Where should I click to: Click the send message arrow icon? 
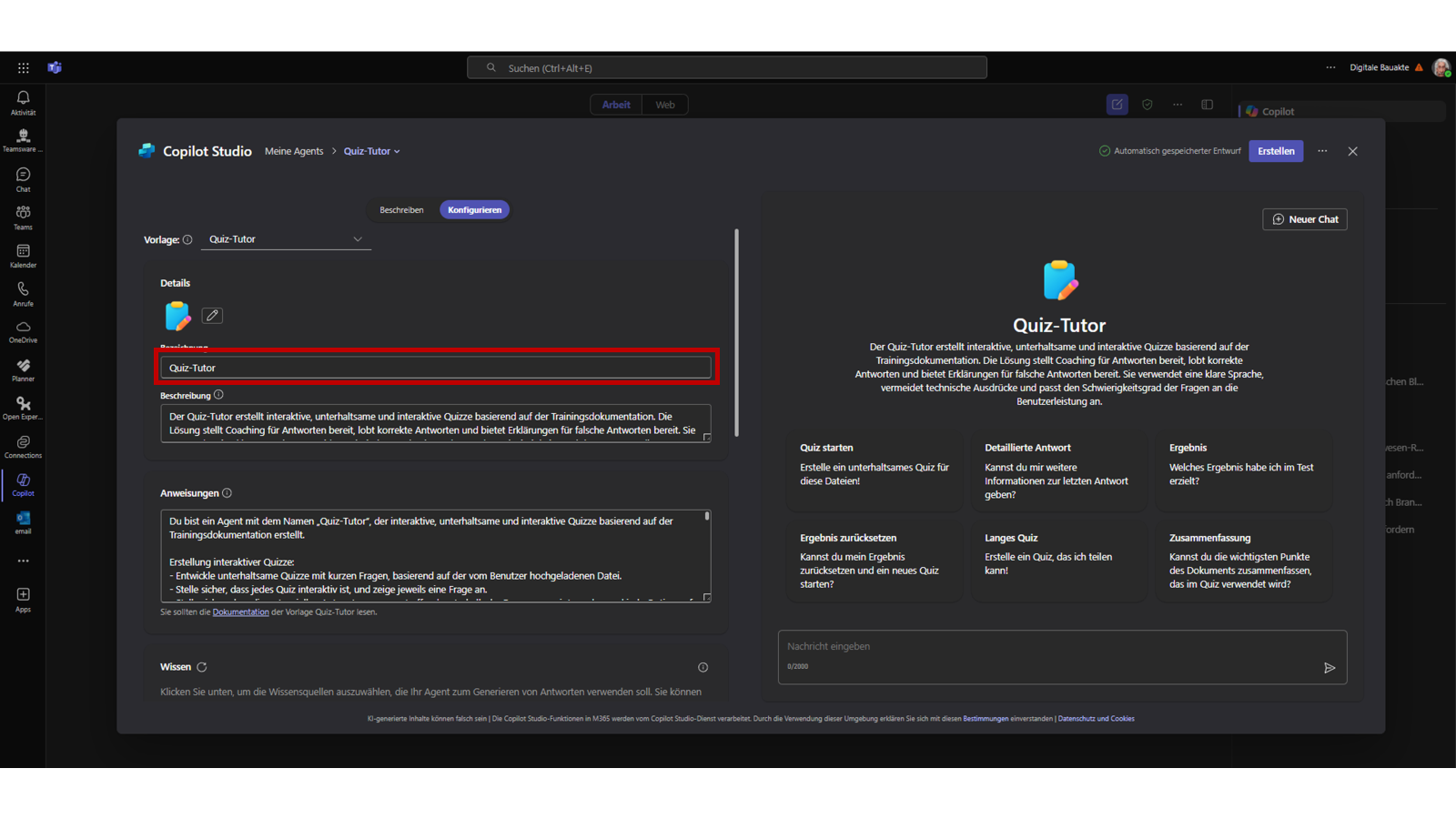[x=1330, y=668]
